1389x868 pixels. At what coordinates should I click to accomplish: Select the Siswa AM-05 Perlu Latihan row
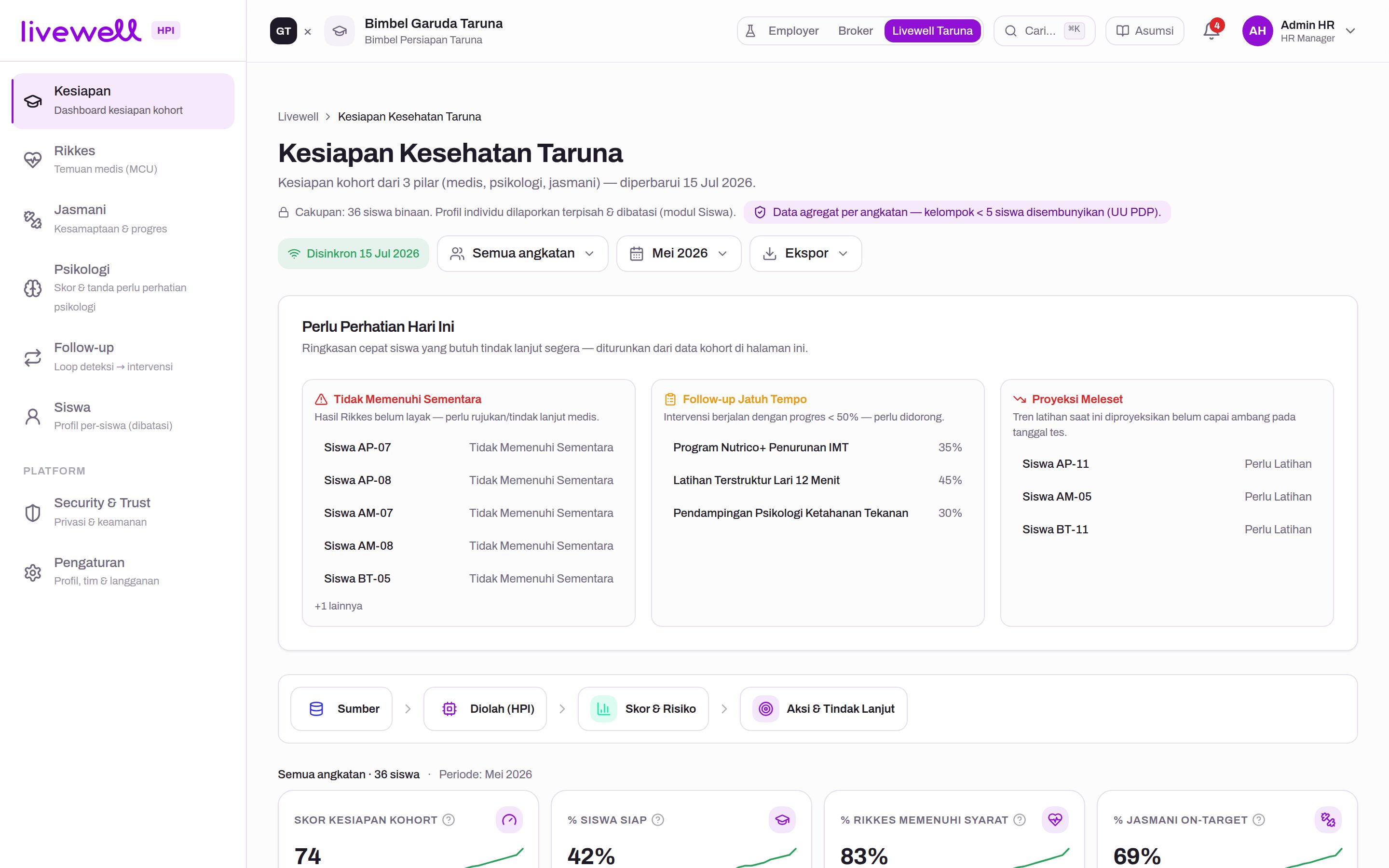(1166, 497)
